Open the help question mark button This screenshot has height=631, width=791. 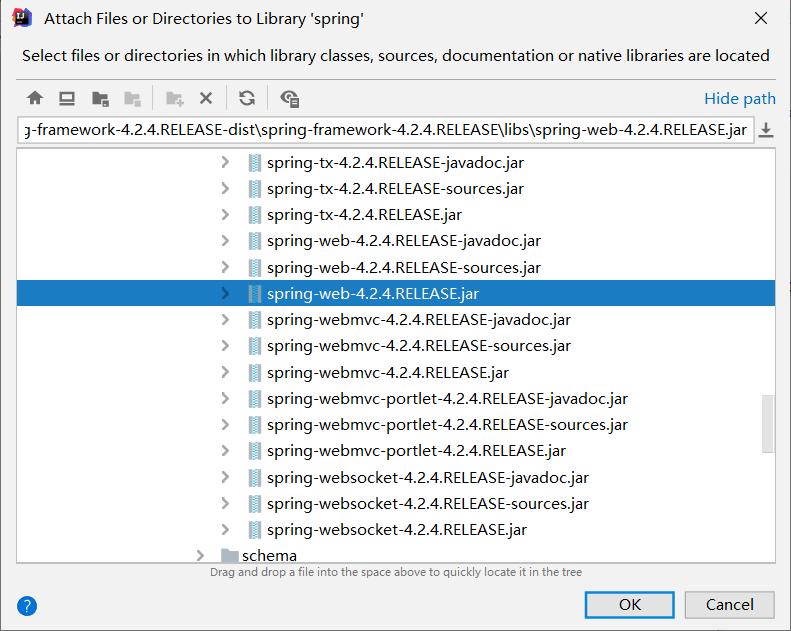tap(27, 606)
